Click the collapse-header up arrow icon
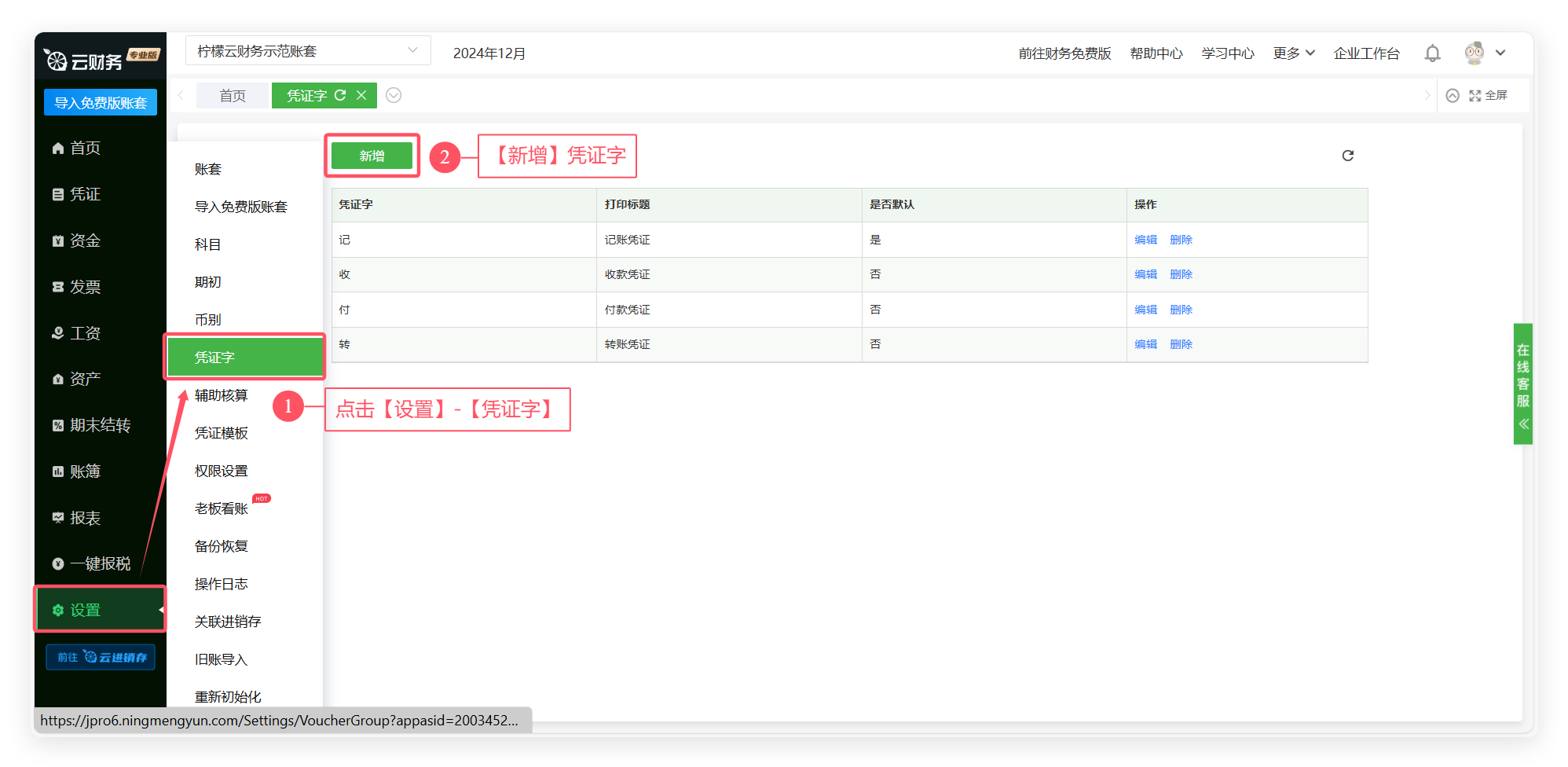This screenshot has height=767, width=1568. tap(1453, 95)
